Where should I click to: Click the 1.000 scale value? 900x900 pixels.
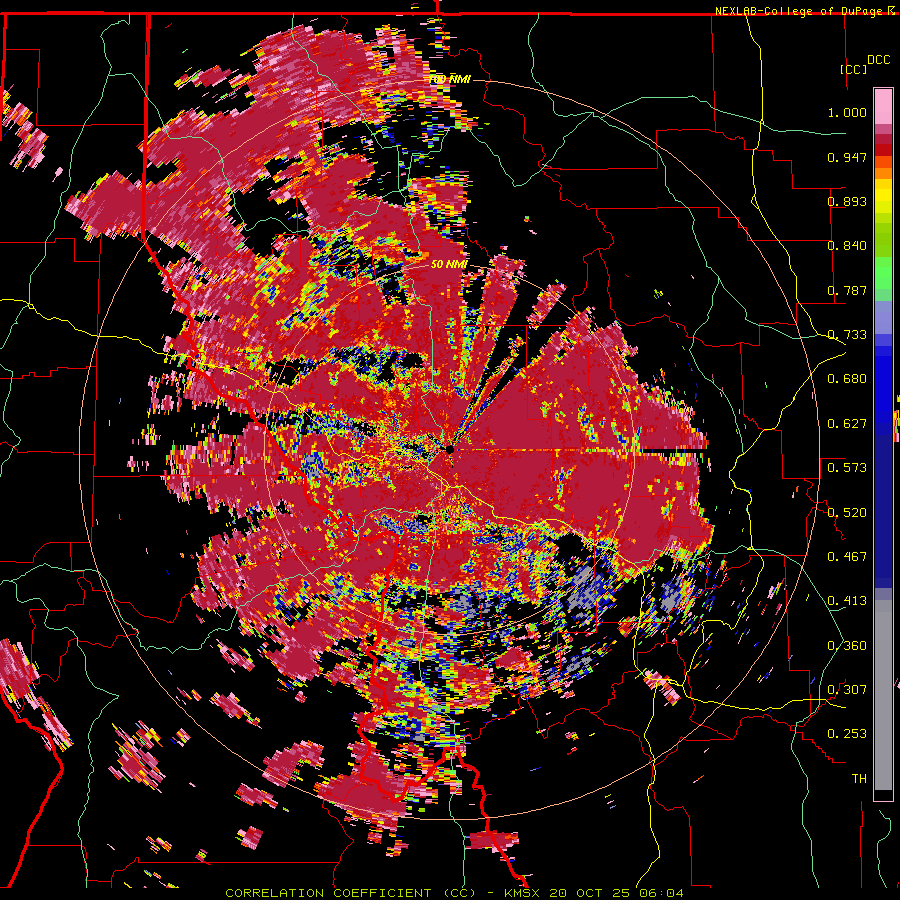[847, 112]
